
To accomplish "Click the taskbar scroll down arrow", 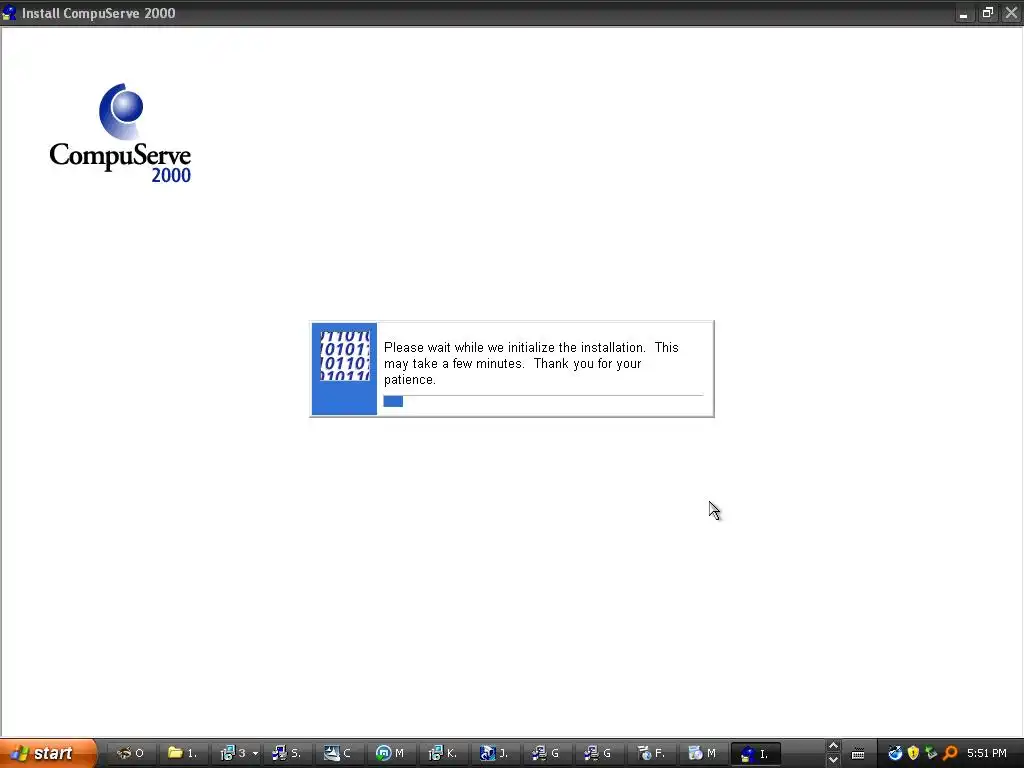I will coord(833,760).
